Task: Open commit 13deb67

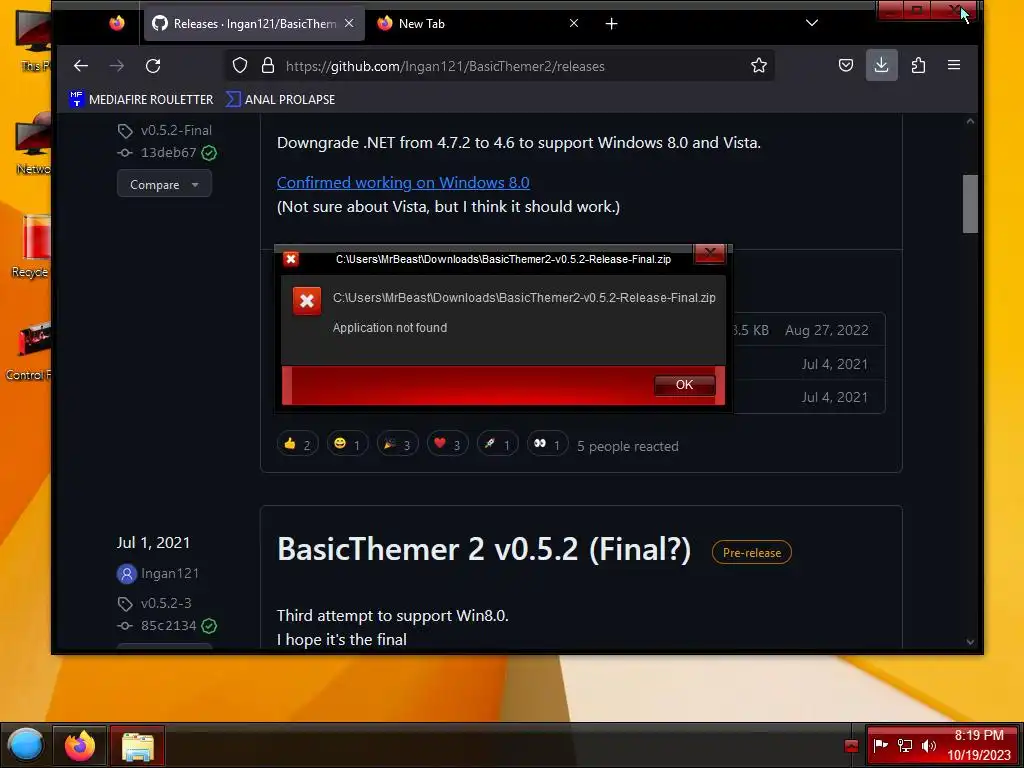Action: point(168,152)
